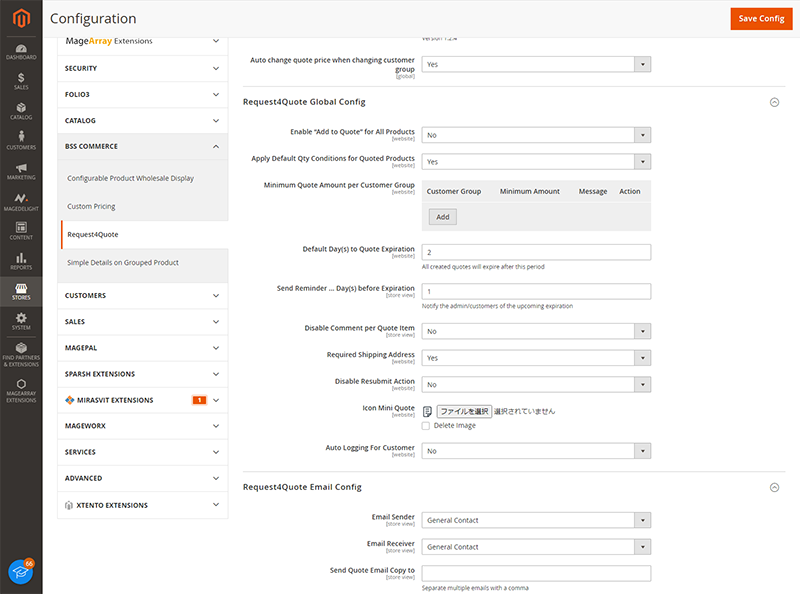The height and width of the screenshot is (594, 800).
Task: Expand the Services section
Action: pos(143,452)
